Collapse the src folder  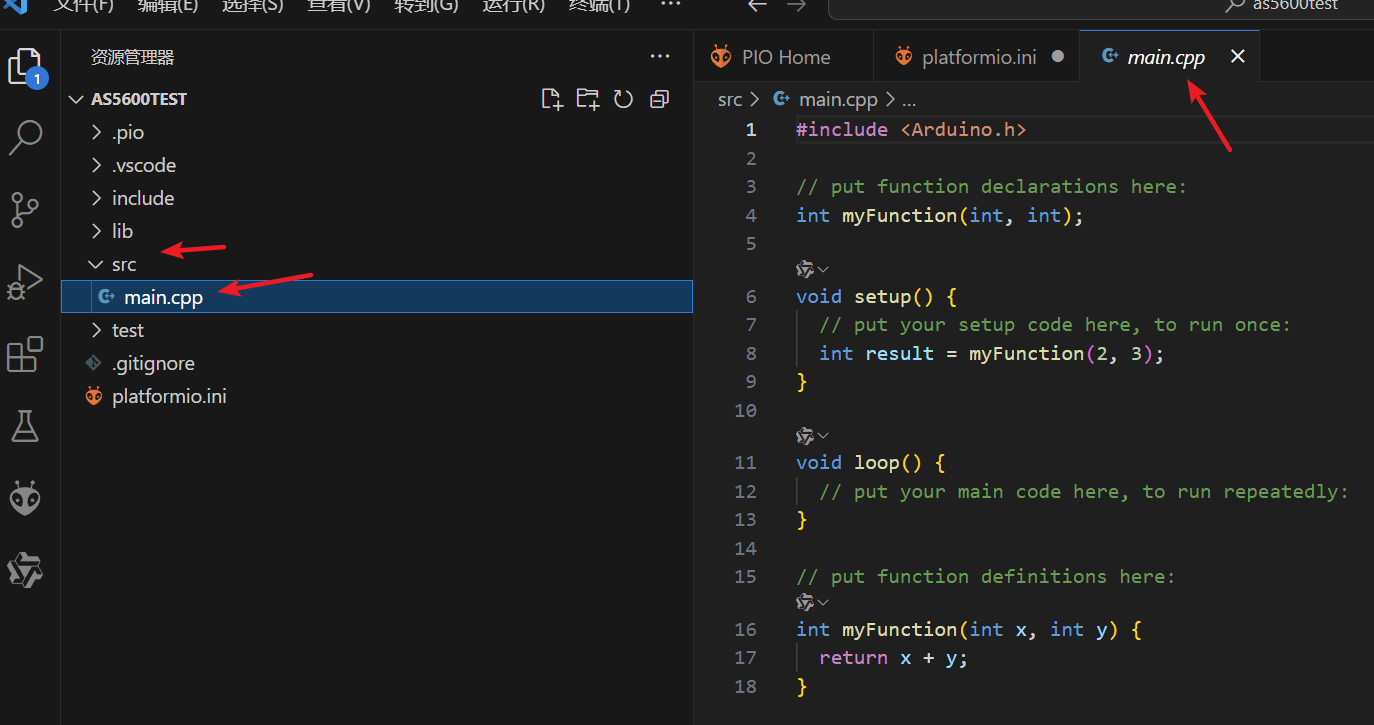[x=123, y=264]
